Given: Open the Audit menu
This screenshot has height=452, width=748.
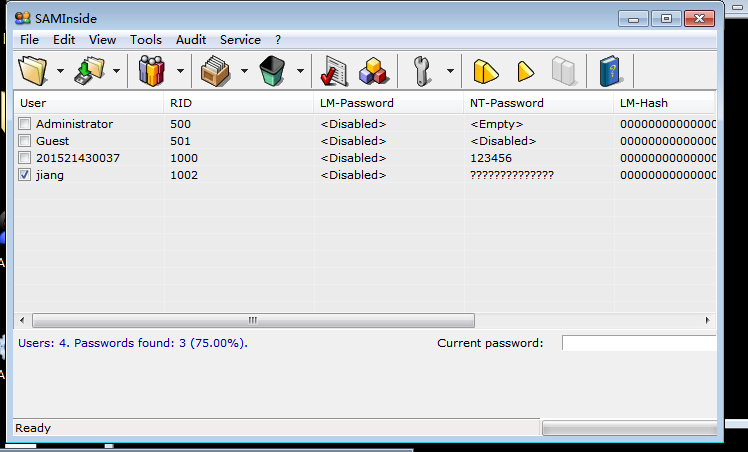Looking at the screenshot, I should 191,40.
